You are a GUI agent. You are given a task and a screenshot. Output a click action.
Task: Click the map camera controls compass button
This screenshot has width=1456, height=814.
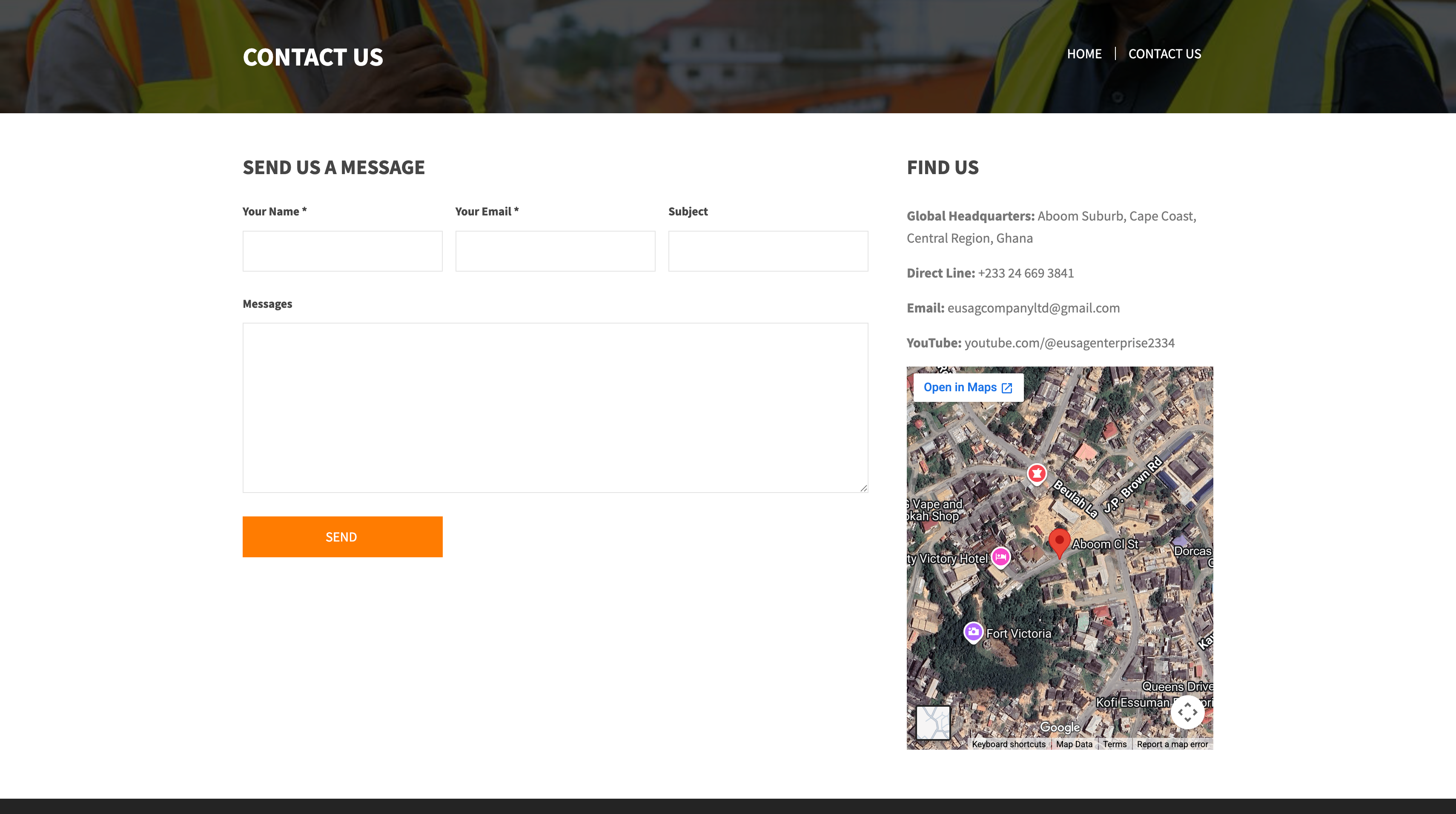[x=1187, y=712]
